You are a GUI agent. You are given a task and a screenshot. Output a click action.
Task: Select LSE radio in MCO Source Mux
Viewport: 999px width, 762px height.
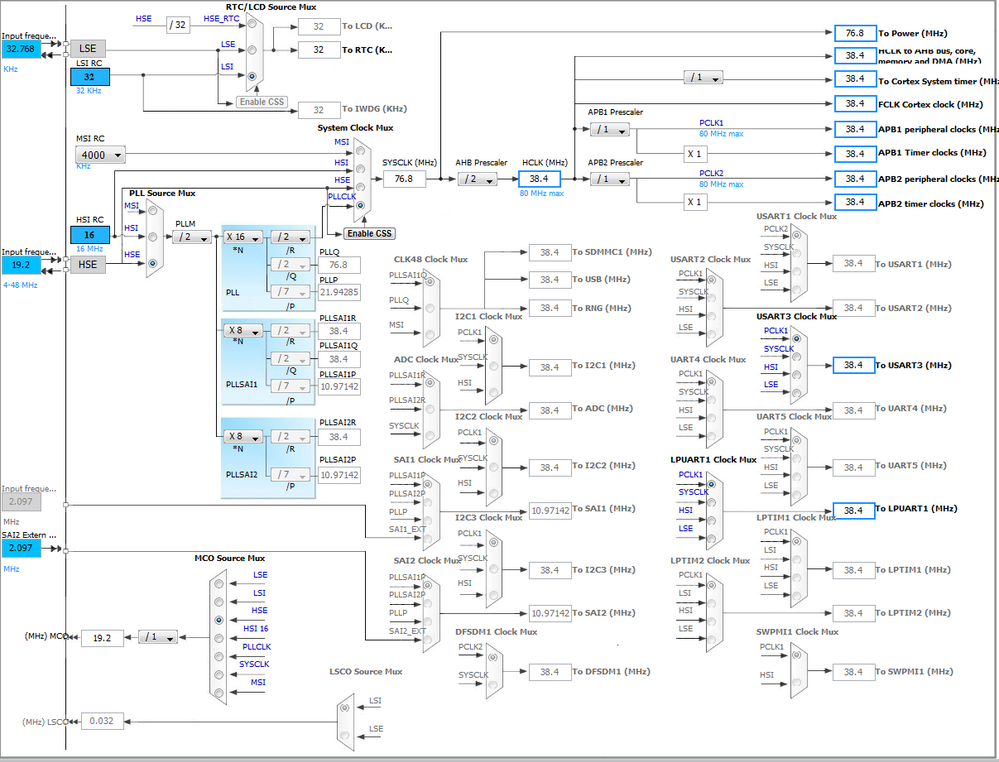[x=219, y=584]
